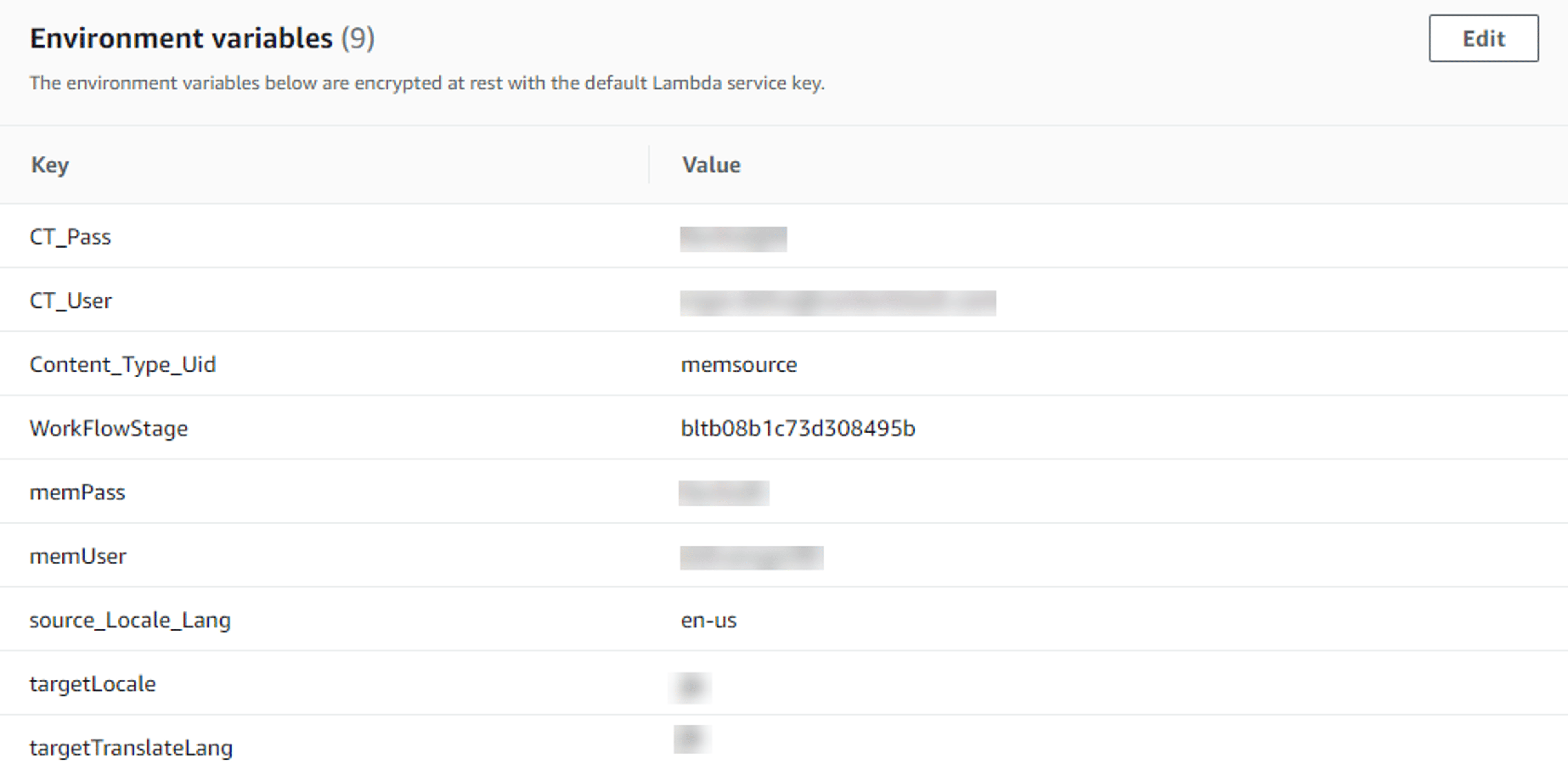Viewport: 1568px width, 776px height.
Task: Select the WorkFlowStage key
Action: 108,428
